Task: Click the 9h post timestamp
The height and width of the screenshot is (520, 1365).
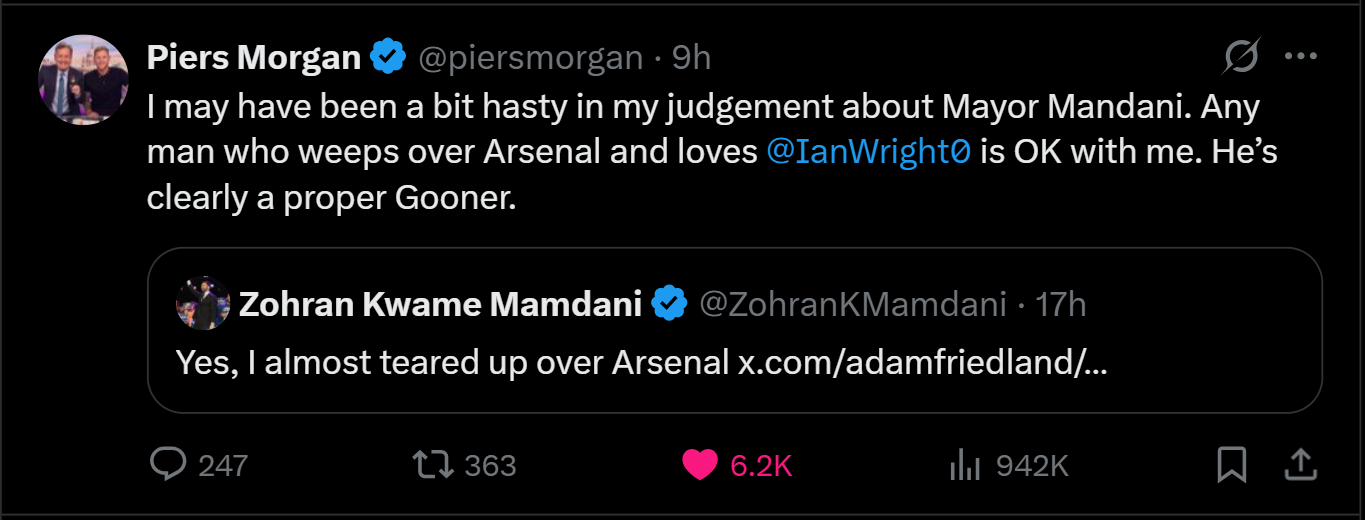Action: pos(691,58)
